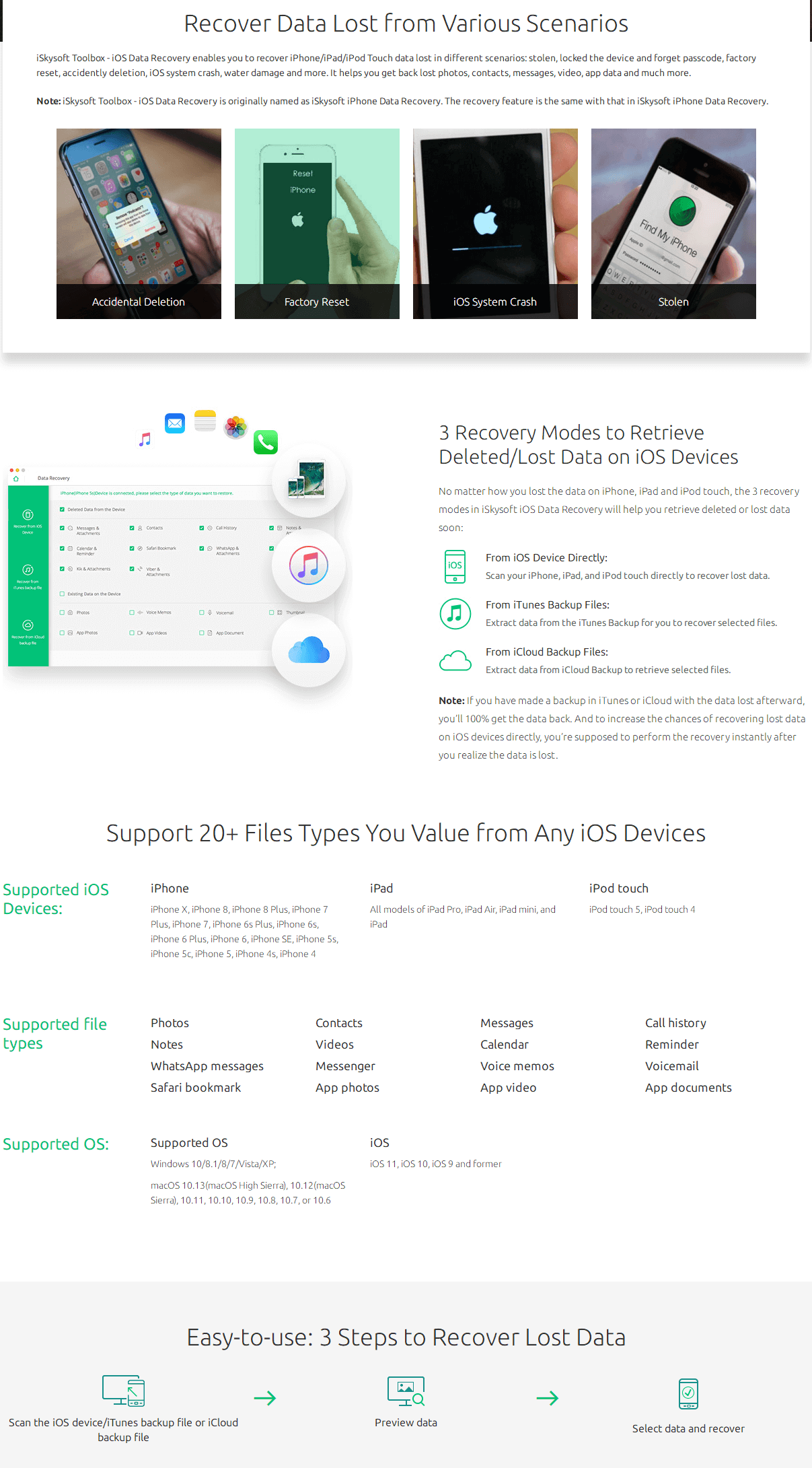Uncheck the Calendar & Reminder checkbox
Image resolution: width=812 pixels, height=1468 pixels.
click(x=62, y=549)
